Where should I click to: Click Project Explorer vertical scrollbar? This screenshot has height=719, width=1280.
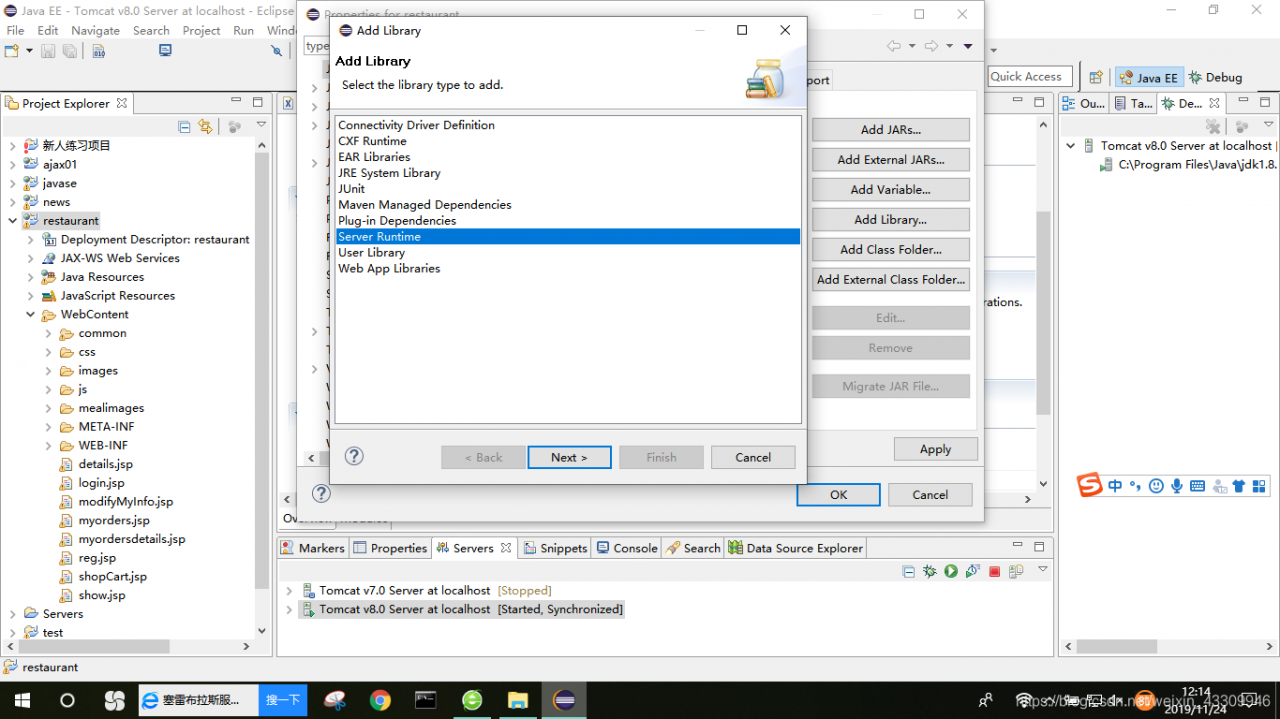point(262,370)
